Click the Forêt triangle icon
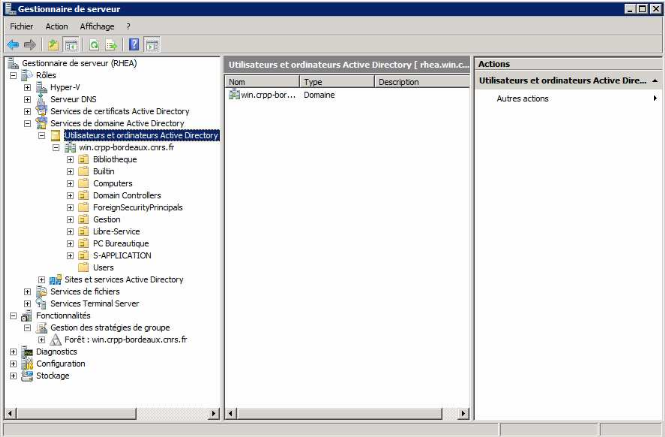The image size is (665, 437). click(x=56, y=340)
